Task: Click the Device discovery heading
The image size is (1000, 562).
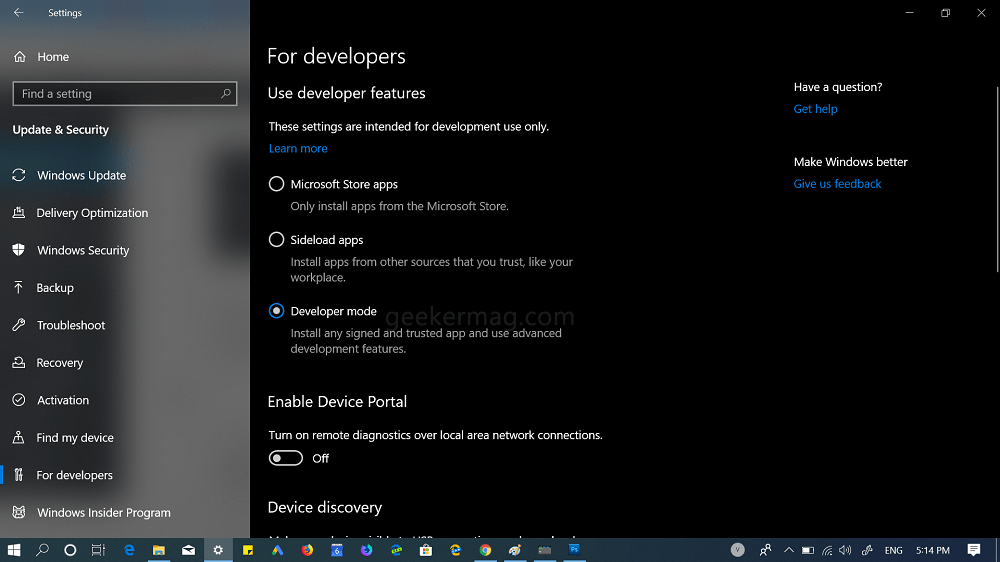Action: [x=325, y=508]
